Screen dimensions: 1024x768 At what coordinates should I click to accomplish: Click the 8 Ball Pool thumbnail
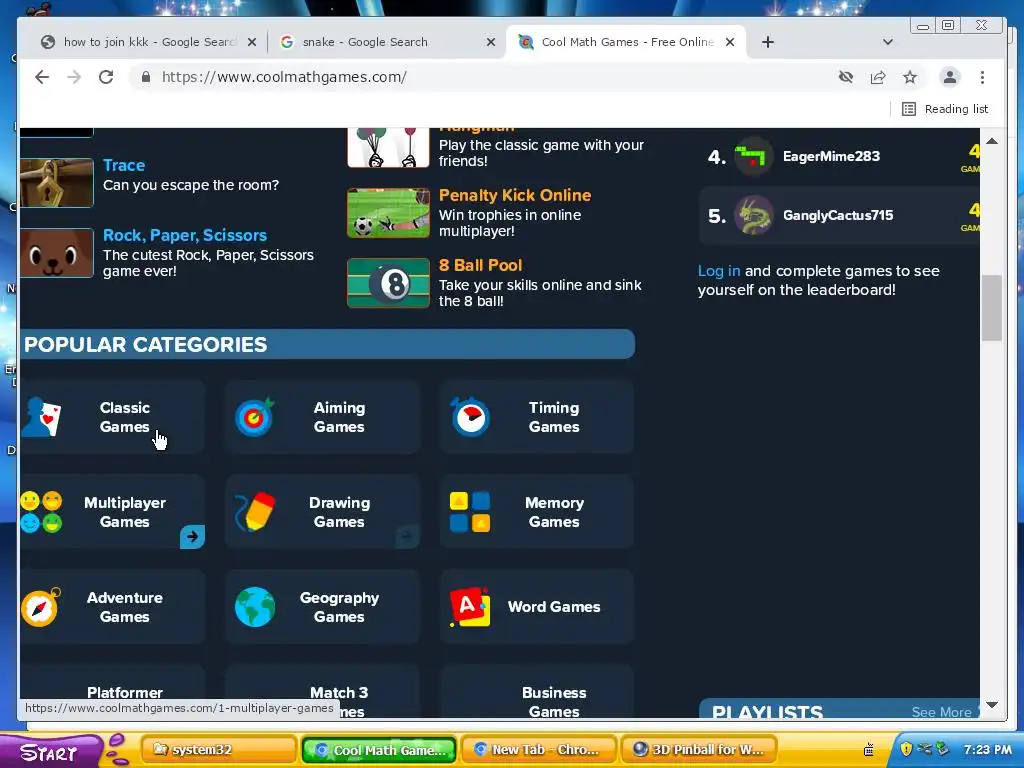(389, 283)
